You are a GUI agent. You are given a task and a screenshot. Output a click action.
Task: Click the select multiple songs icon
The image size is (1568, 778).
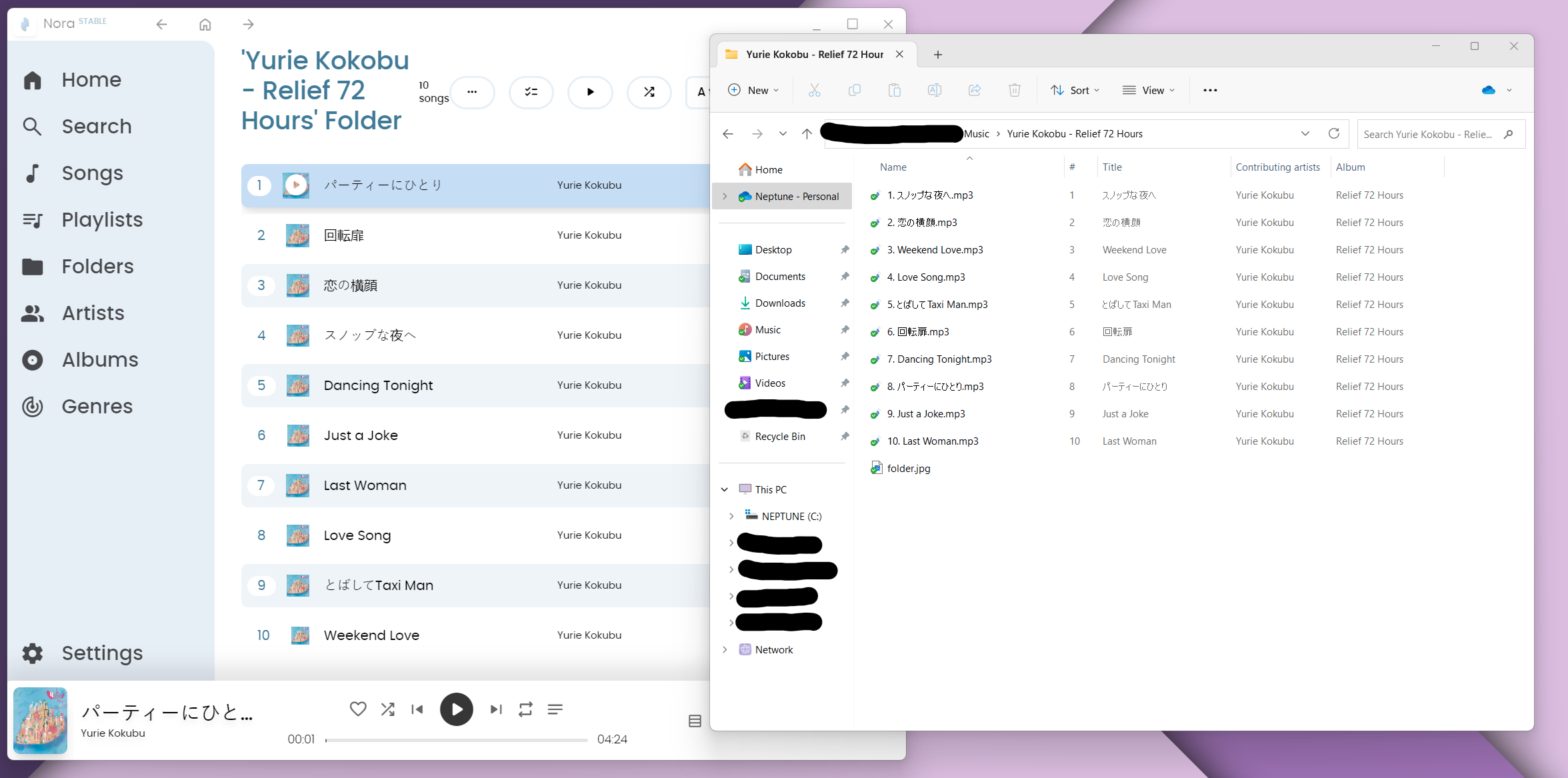point(531,92)
